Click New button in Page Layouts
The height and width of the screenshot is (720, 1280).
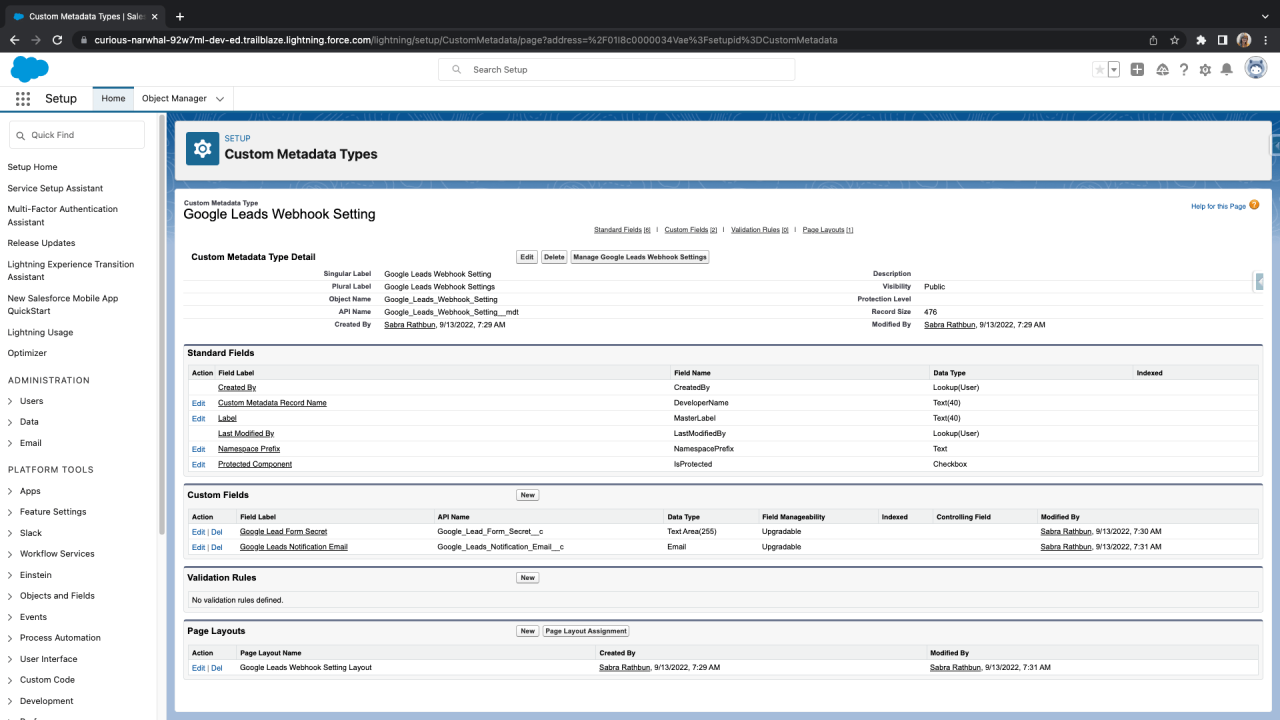pos(527,631)
